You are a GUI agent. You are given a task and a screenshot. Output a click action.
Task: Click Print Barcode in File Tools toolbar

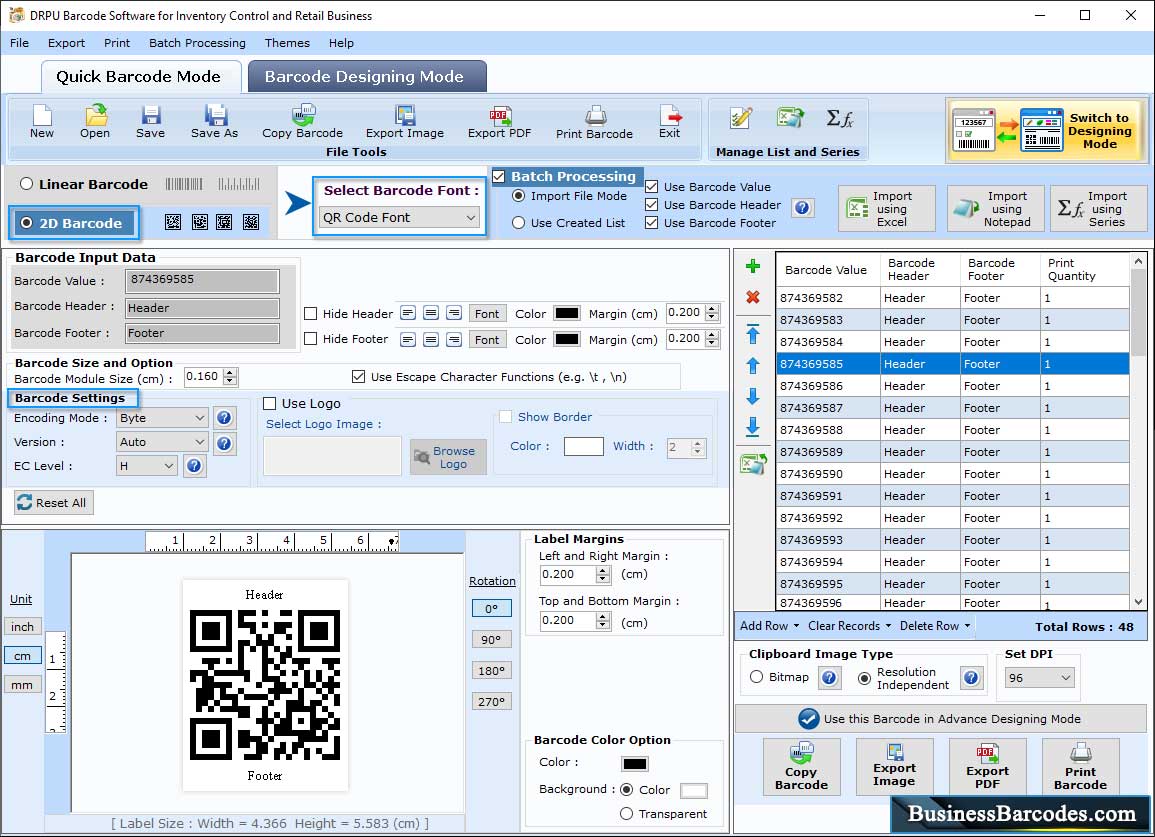click(x=594, y=122)
